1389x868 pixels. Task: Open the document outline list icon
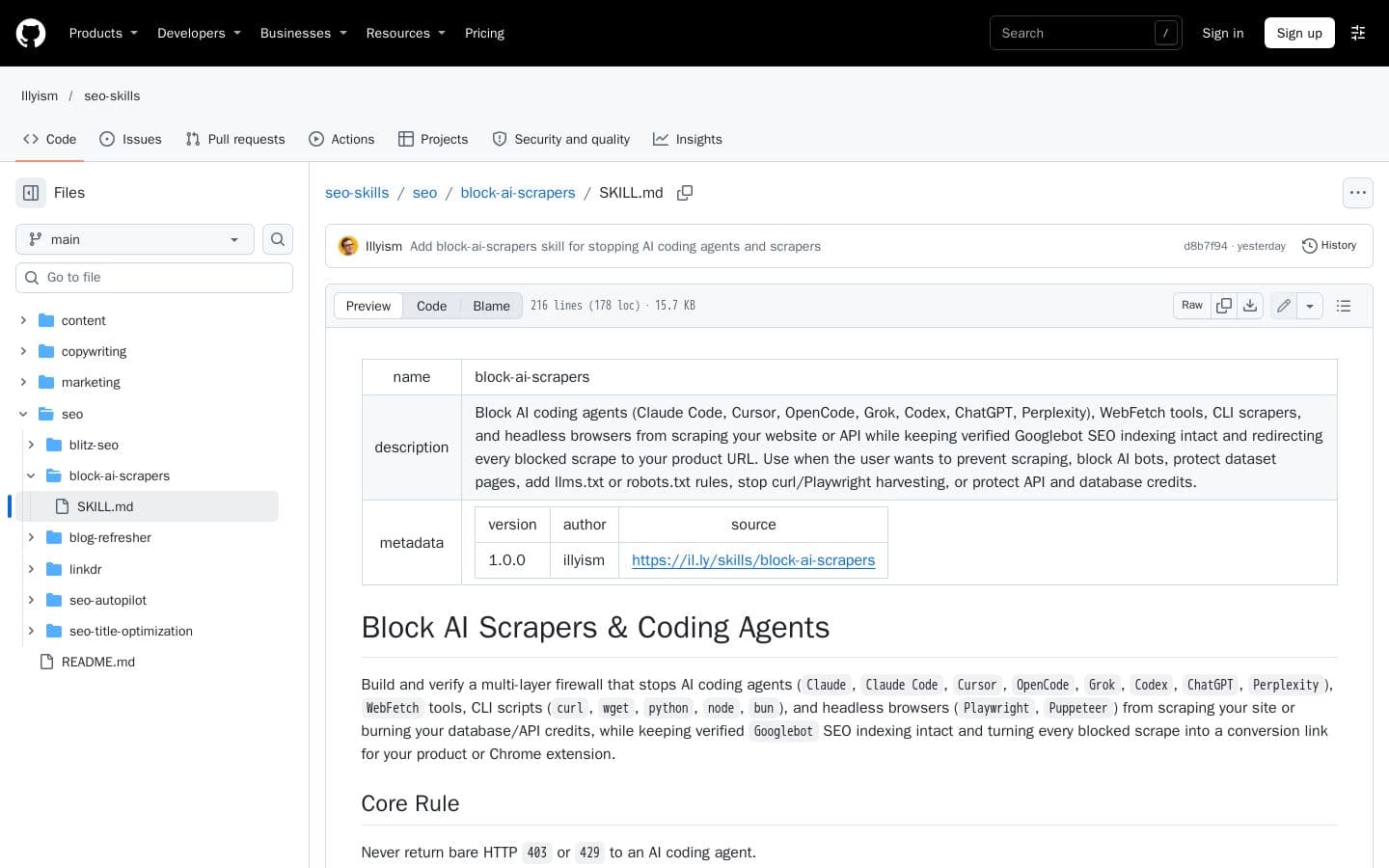(1344, 306)
